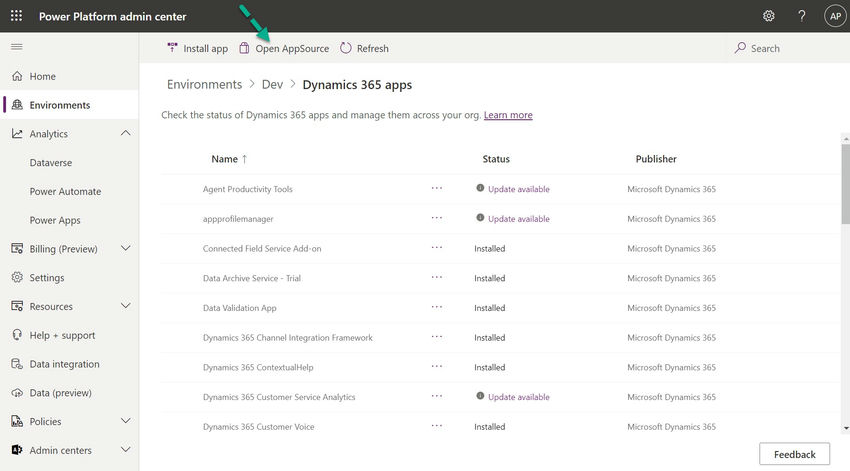Open more options for Dynamics 365 Channel Integration Framework
Viewport: 850px width, 471px height.
[437, 337]
